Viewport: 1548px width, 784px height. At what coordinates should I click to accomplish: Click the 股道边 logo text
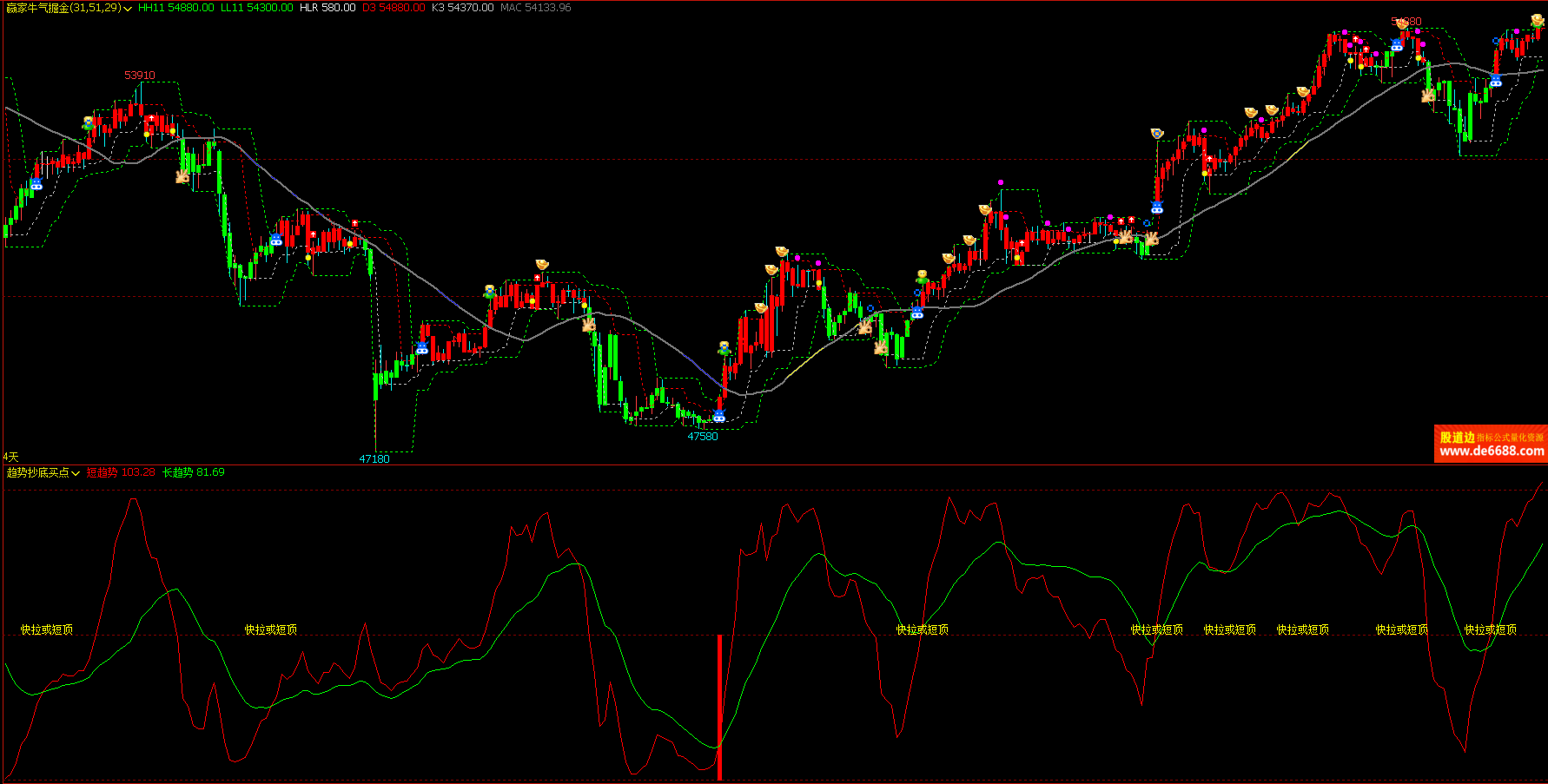(1457, 438)
